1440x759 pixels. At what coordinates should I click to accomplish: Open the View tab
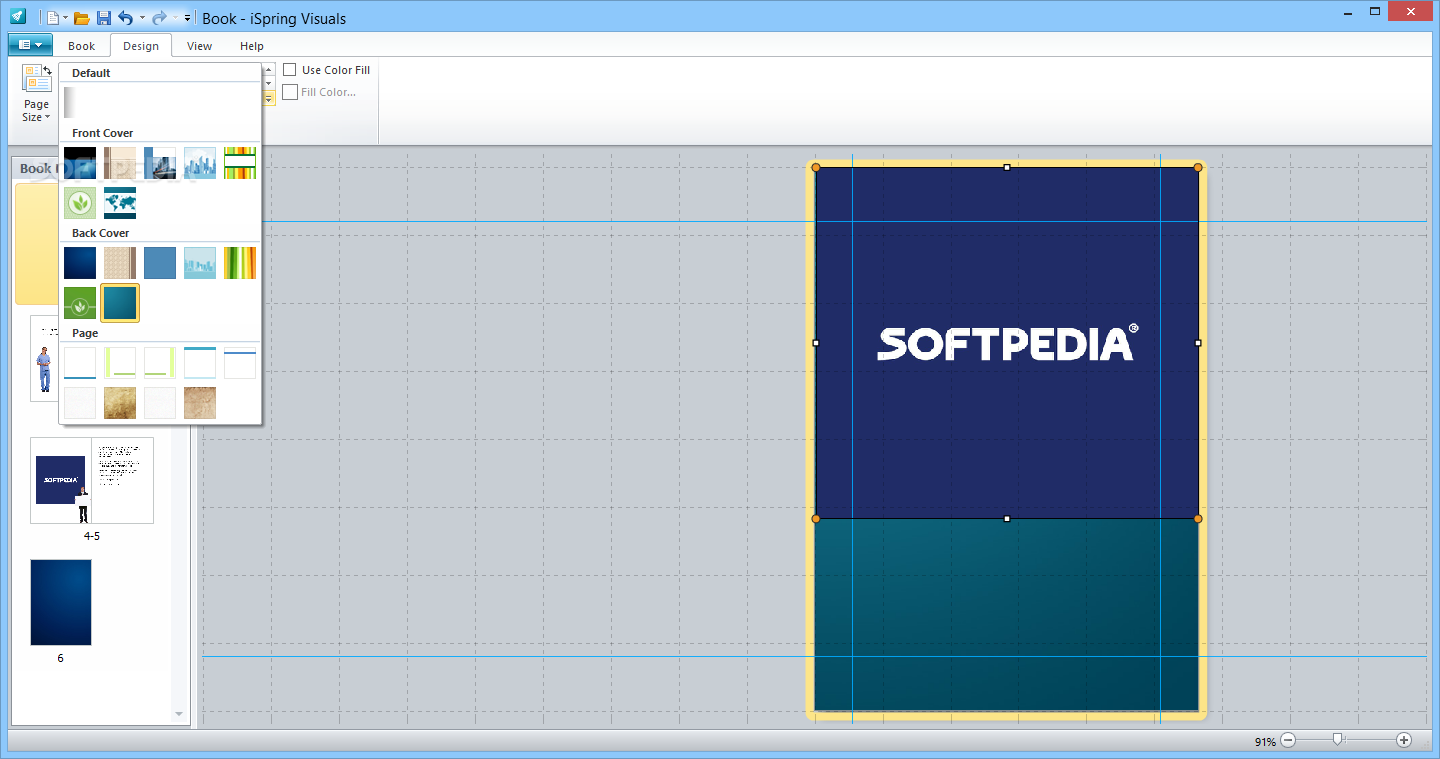199,46
